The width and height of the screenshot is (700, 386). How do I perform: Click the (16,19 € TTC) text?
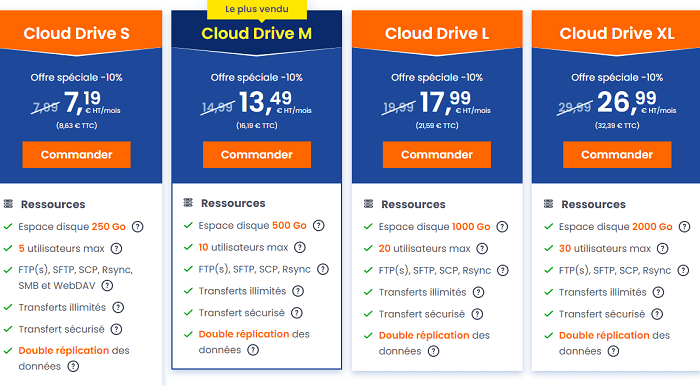(x=257, y=125)
